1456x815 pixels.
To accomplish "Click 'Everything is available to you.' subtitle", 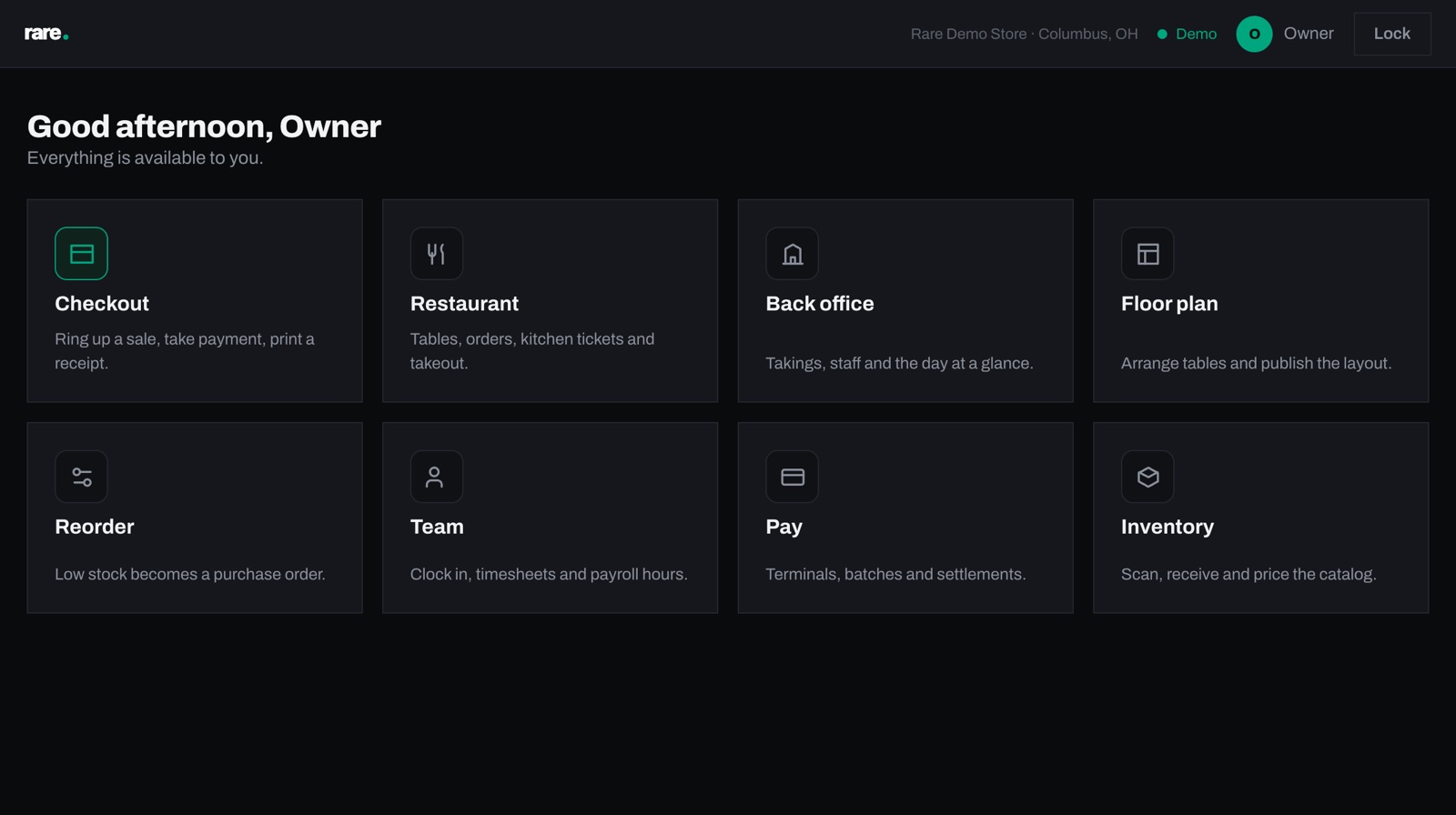I will [145, 157].
